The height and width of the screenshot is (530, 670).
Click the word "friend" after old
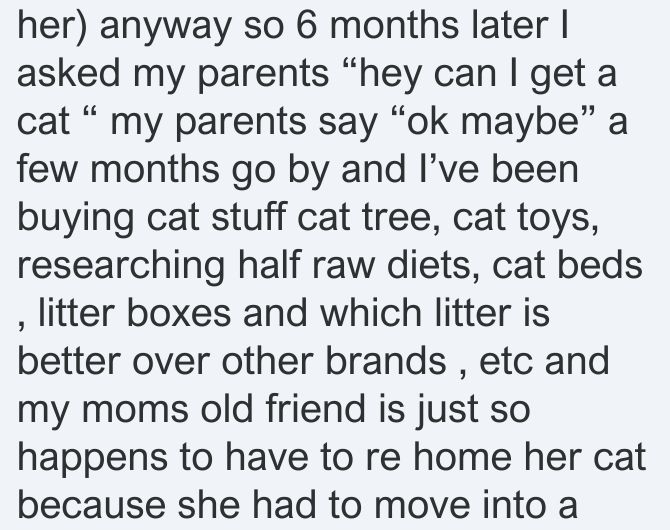(315, 409)
